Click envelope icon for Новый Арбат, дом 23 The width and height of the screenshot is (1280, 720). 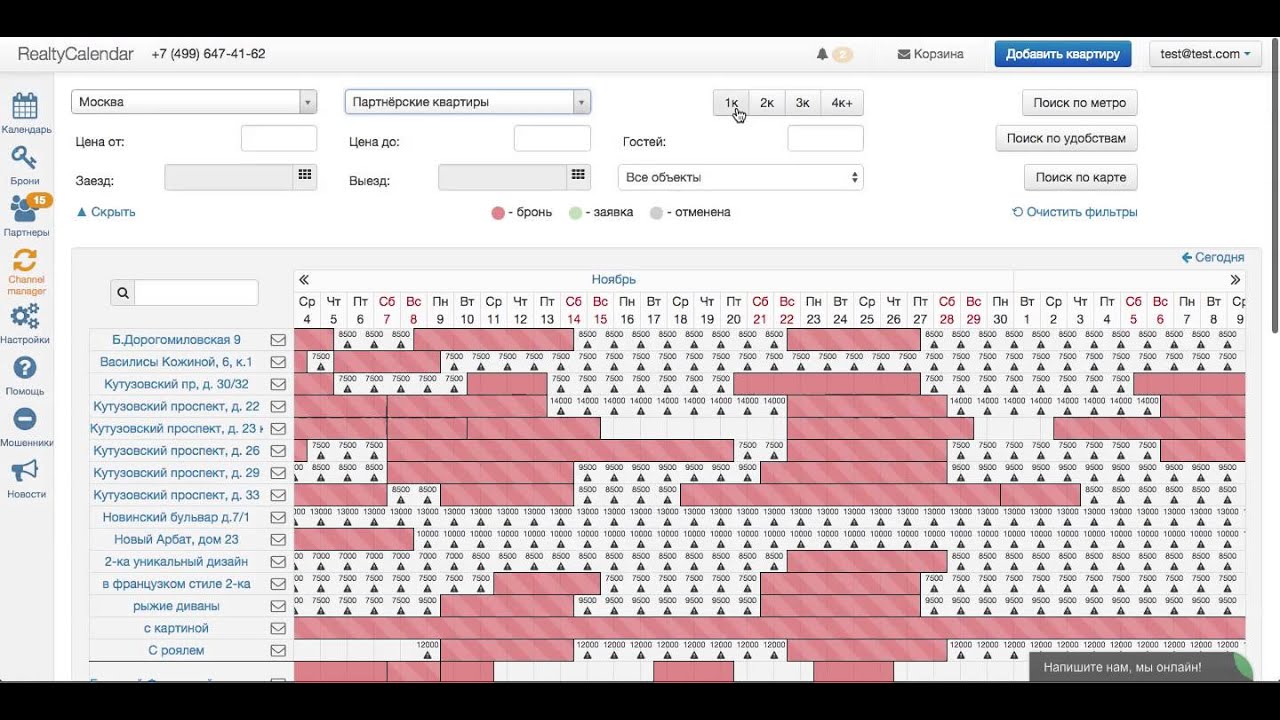click(x=278, y=540)
